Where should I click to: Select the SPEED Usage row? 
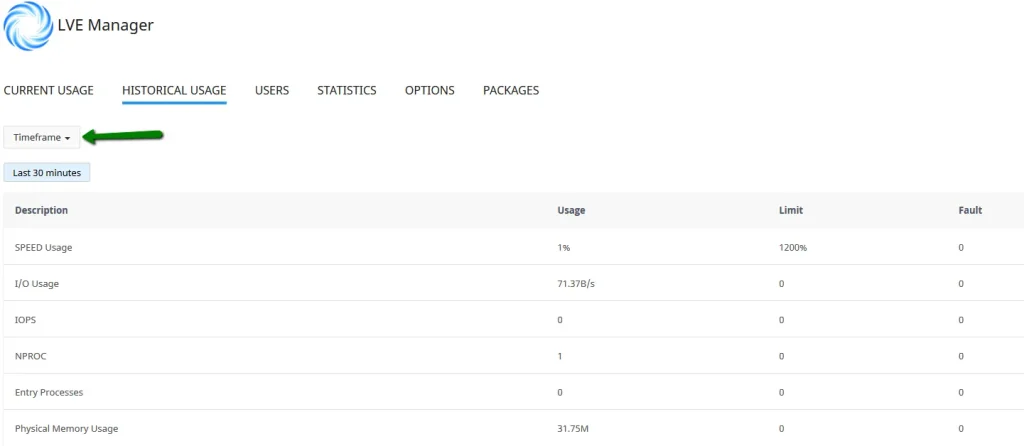point(44,247)
